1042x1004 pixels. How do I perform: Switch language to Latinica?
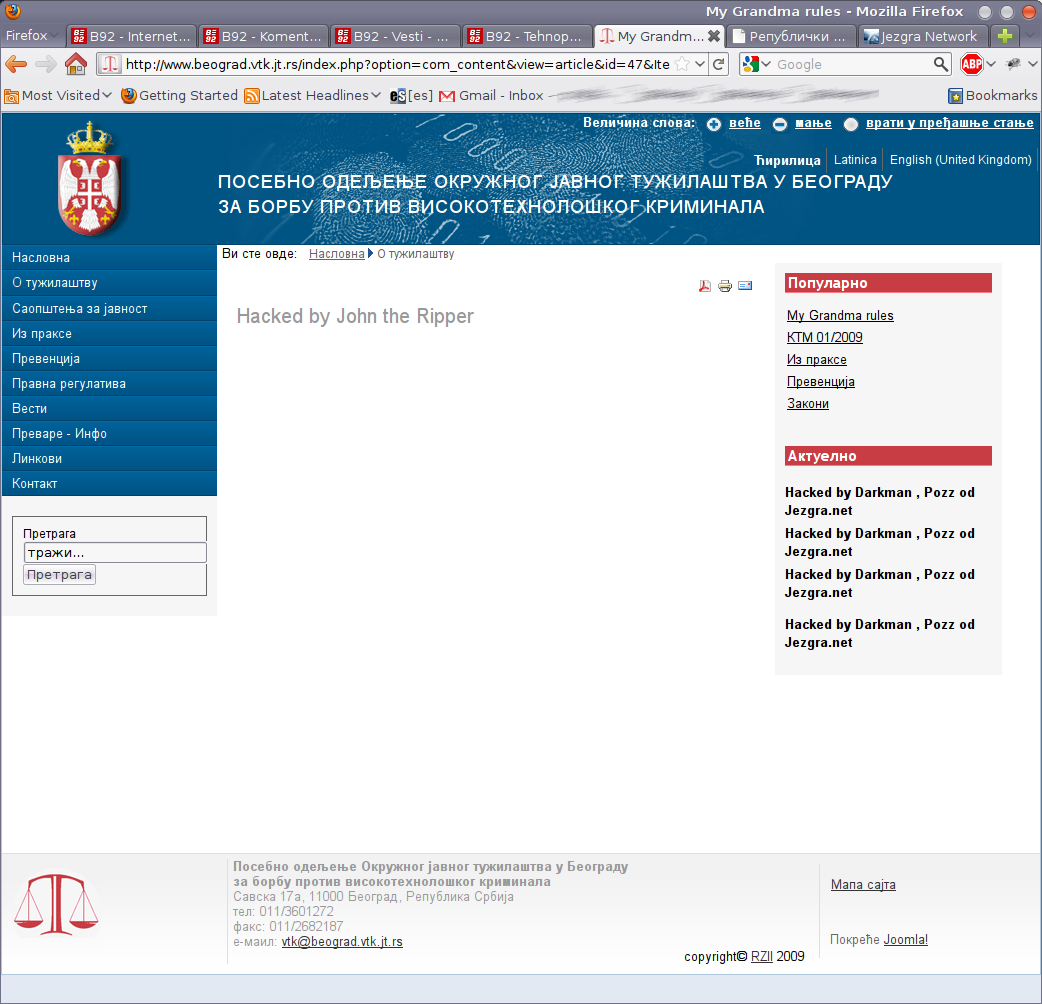pyautogui.click(x=855, y=159)
